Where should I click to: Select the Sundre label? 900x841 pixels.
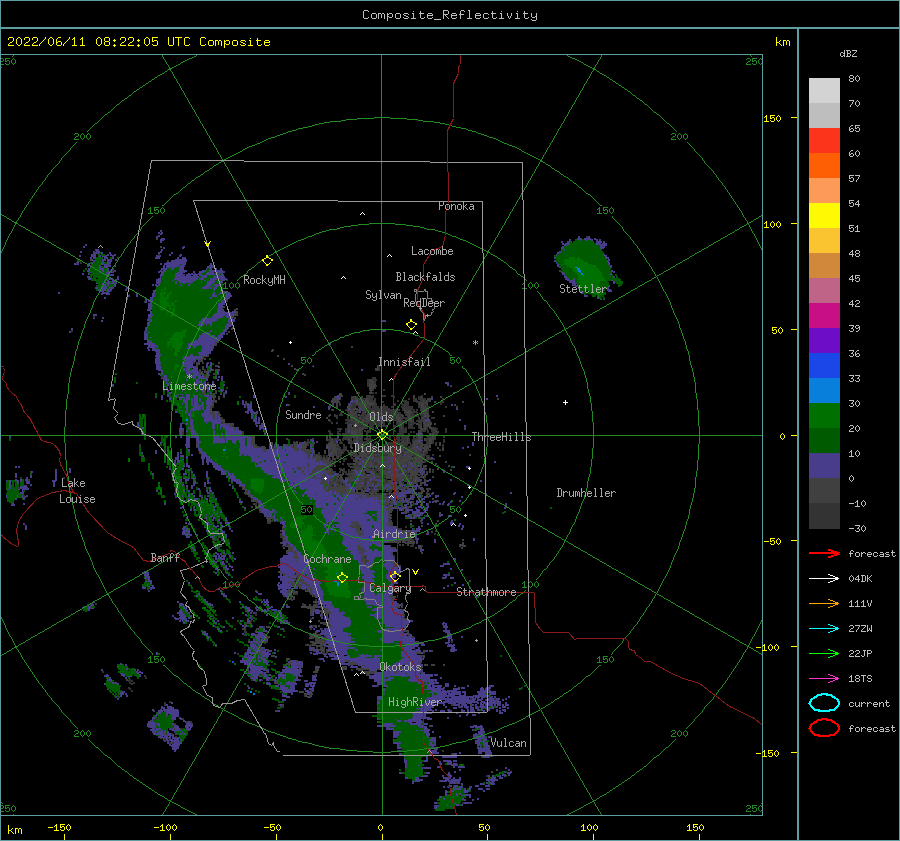[x=303, y=414]
